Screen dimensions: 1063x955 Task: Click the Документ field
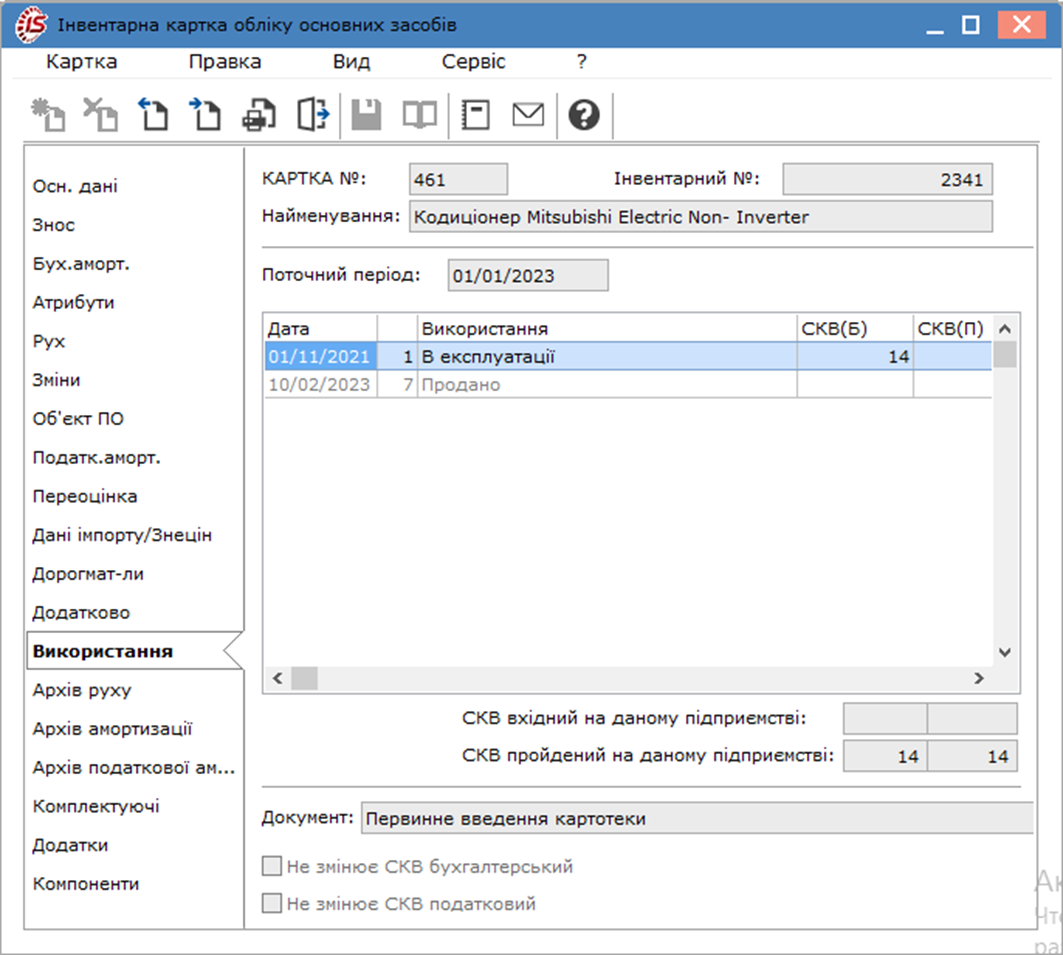click(x=697, y=818)
